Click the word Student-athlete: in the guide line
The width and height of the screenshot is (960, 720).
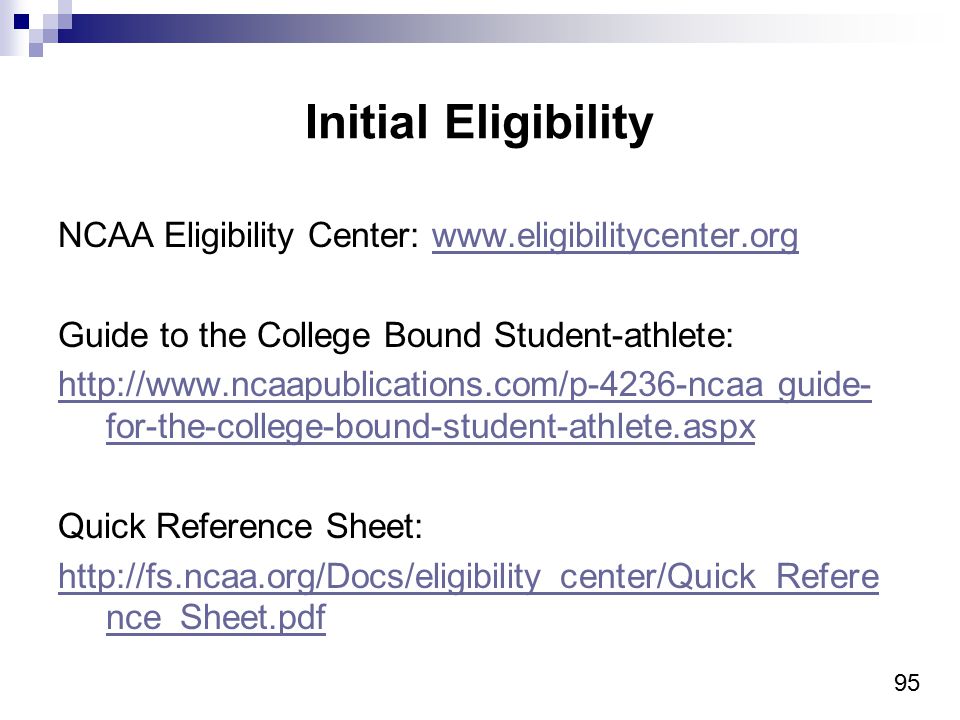tap(613, 335)
